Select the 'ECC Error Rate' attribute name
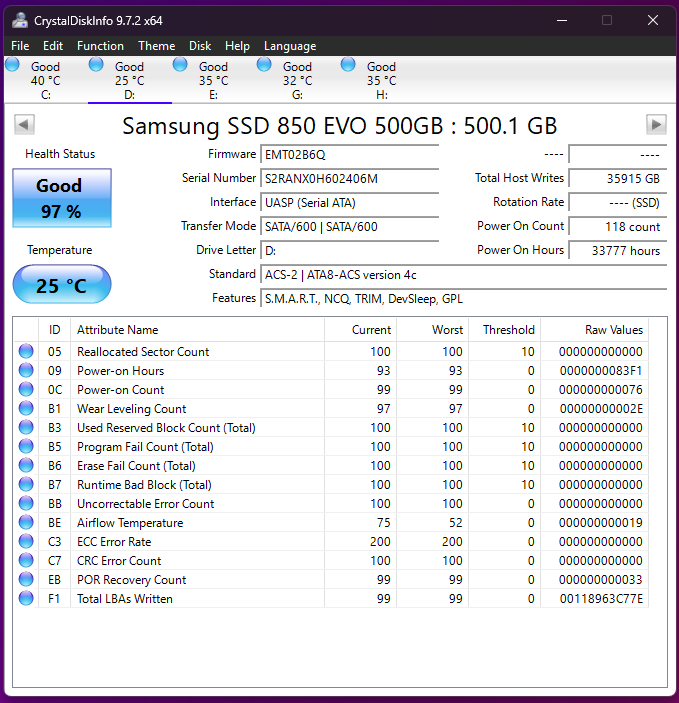Screen dimensions: 679x703 pos(114,542)
